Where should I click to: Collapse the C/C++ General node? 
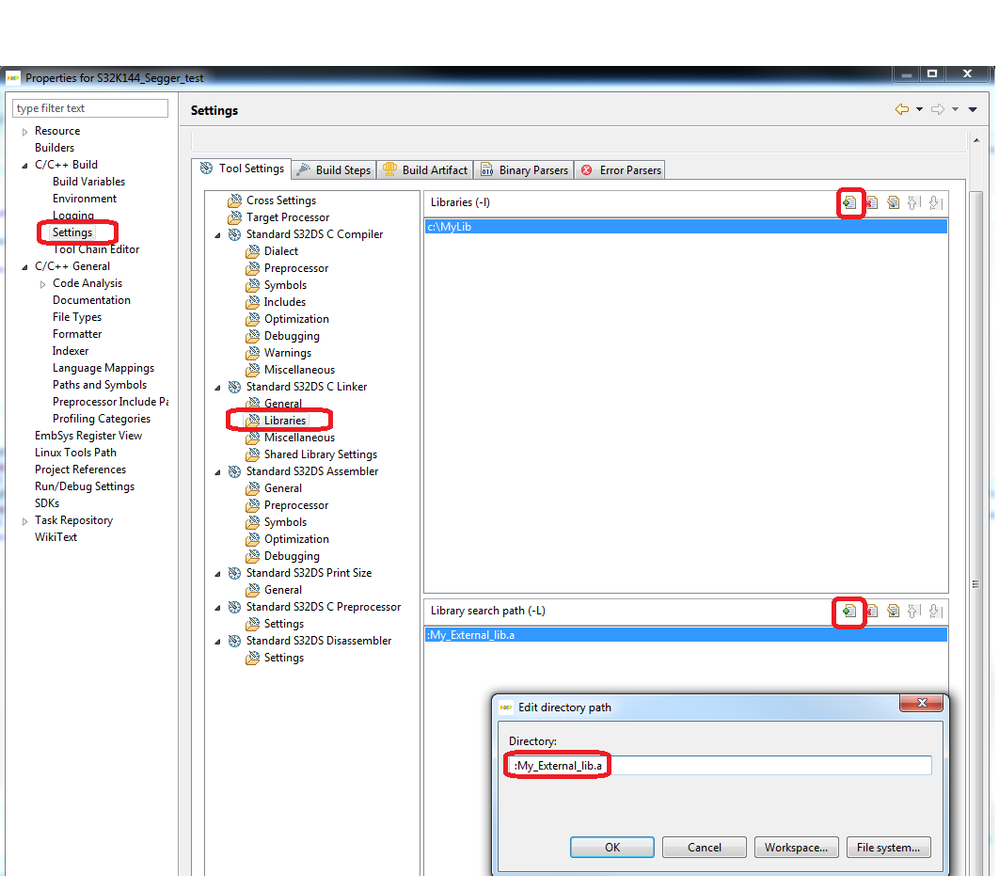click(25, 267)
